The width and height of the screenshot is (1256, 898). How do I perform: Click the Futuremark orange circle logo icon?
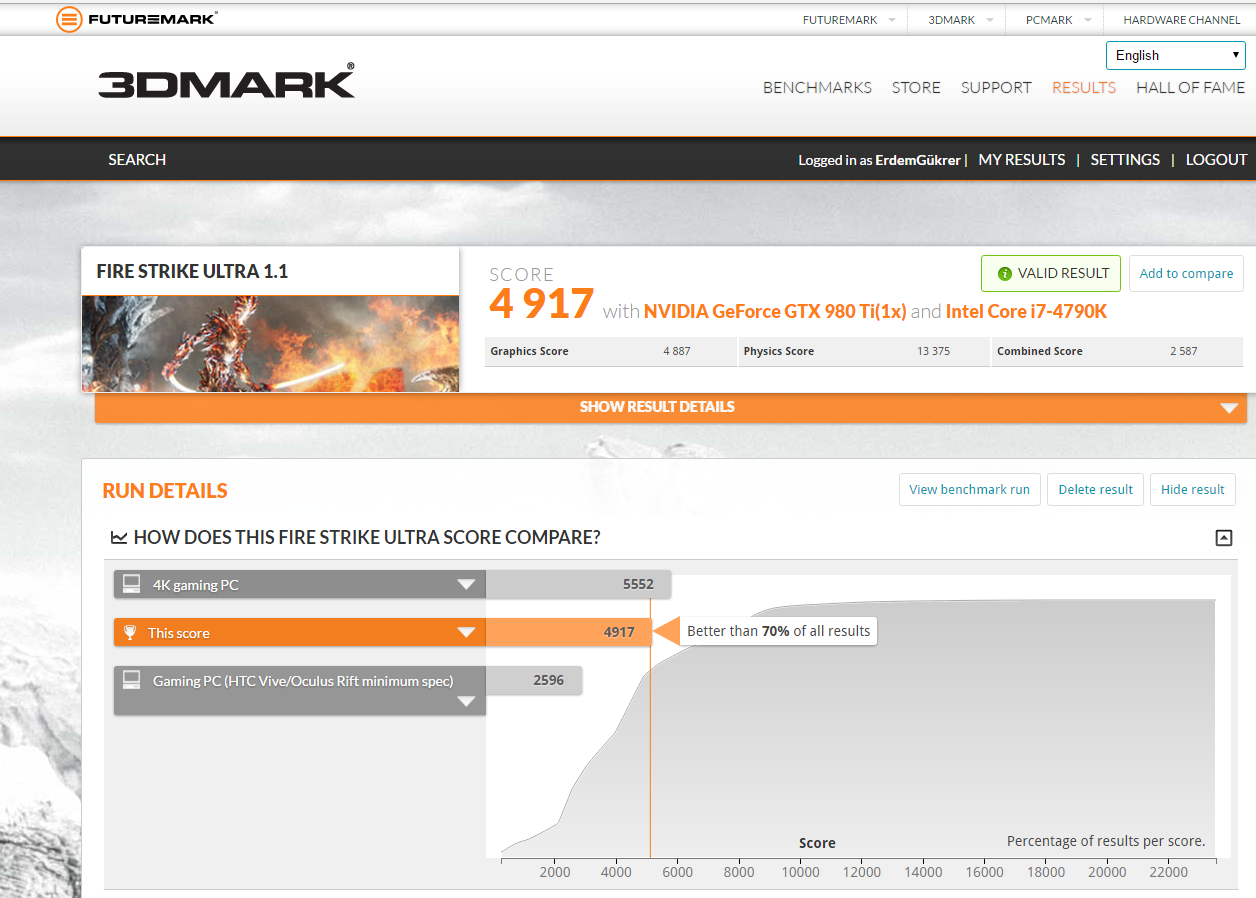pos(69,19)
